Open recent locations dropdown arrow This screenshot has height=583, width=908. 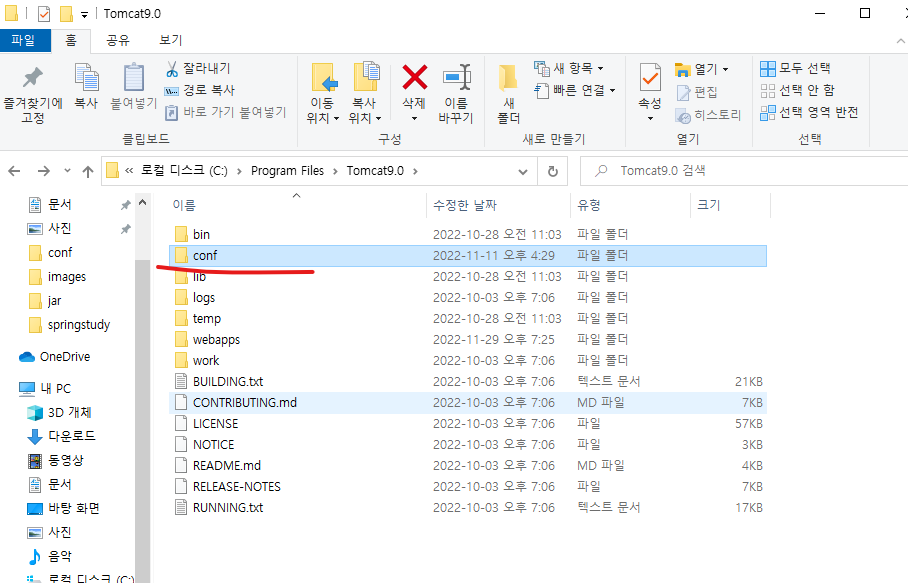[68, 171]
